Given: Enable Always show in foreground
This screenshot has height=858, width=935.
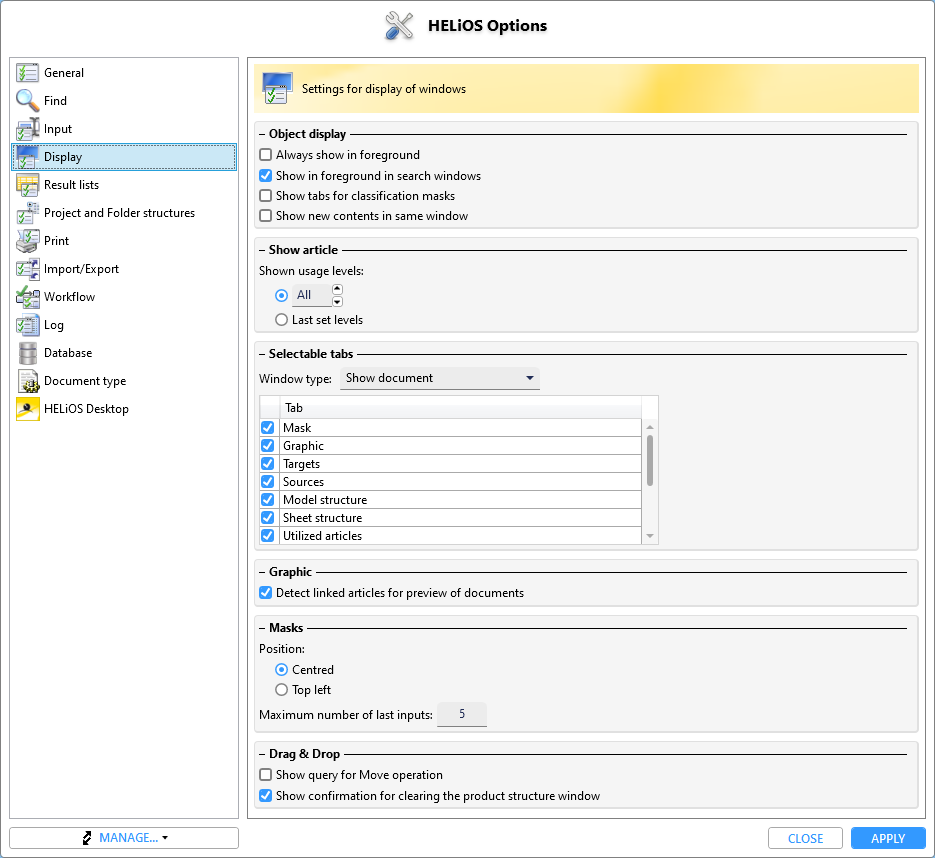Looking at the screenshot, I should 265,155.
